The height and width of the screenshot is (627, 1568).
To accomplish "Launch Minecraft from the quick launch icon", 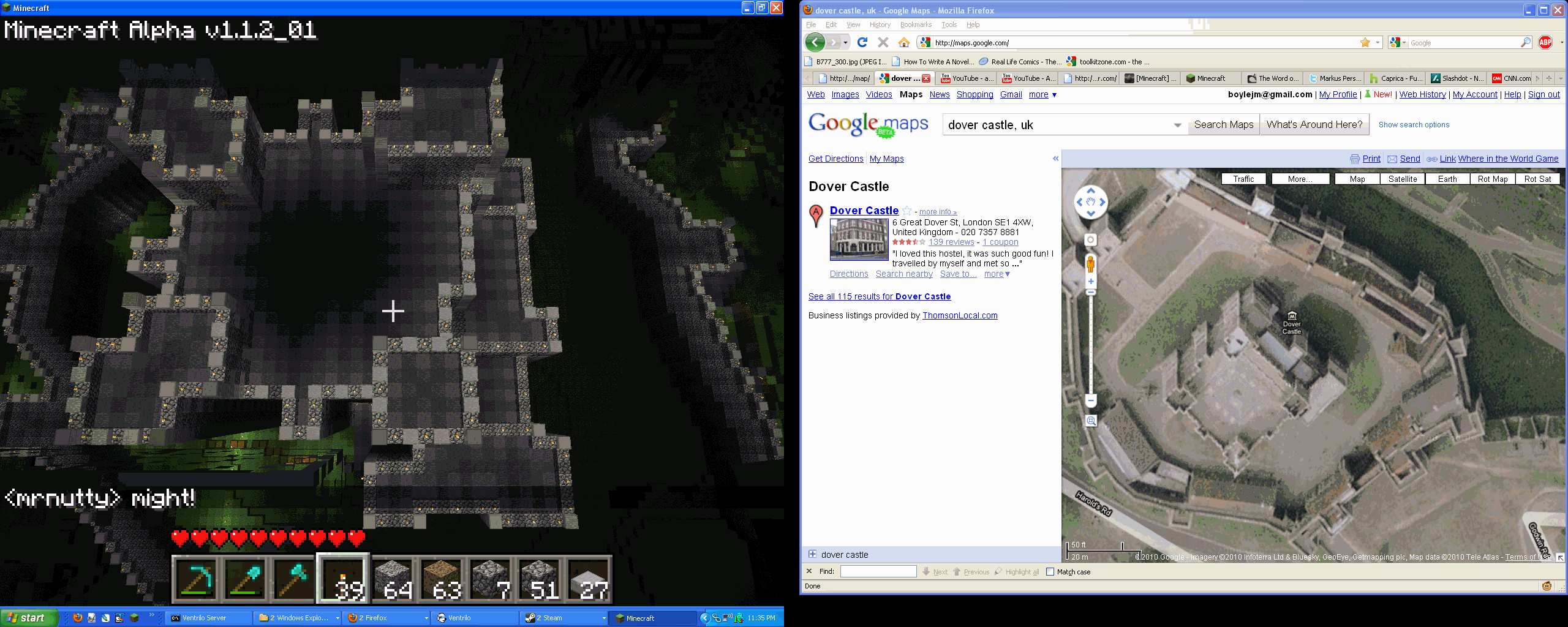I will point(134,618).
